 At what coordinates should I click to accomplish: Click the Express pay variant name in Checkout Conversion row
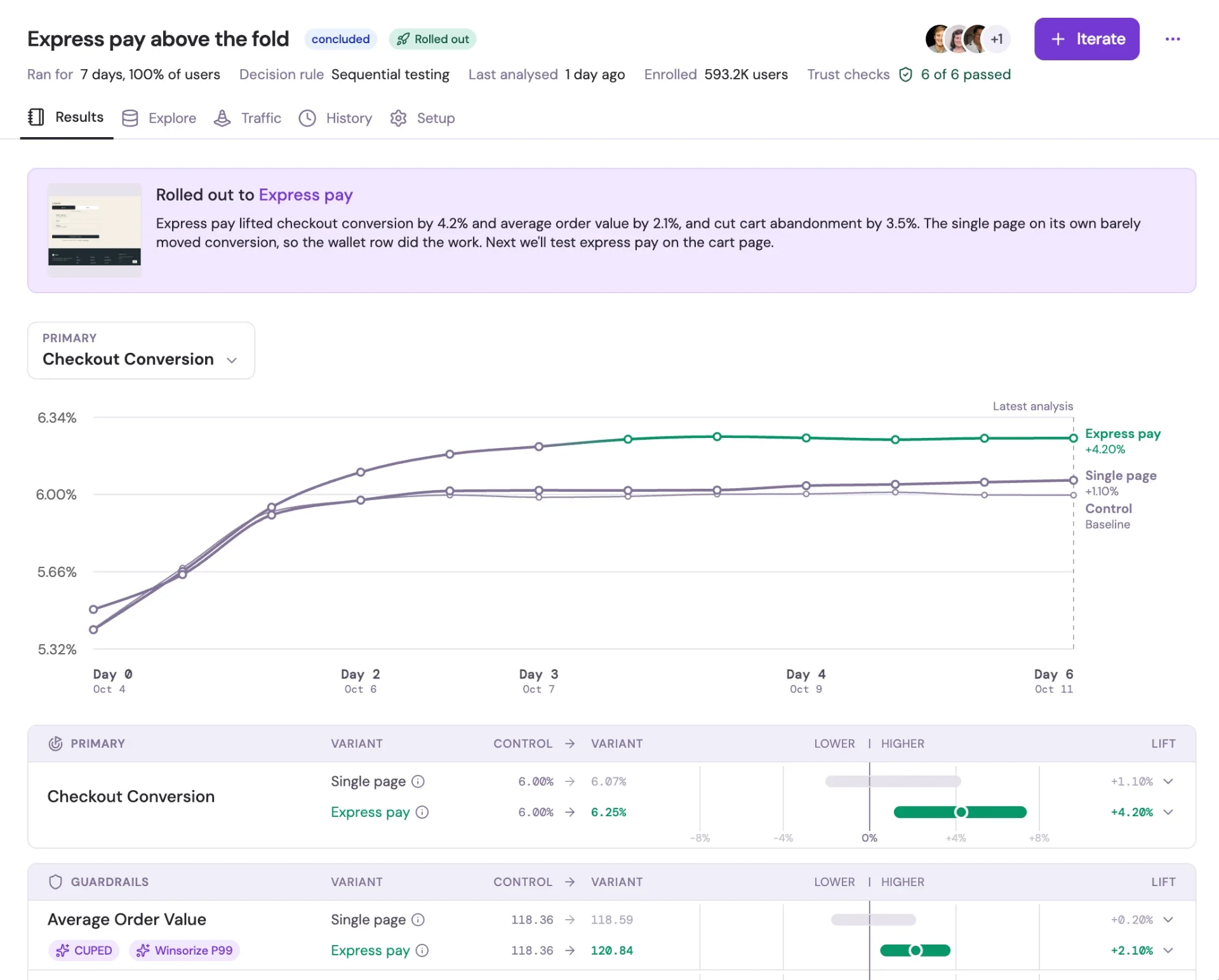(370, 812)
